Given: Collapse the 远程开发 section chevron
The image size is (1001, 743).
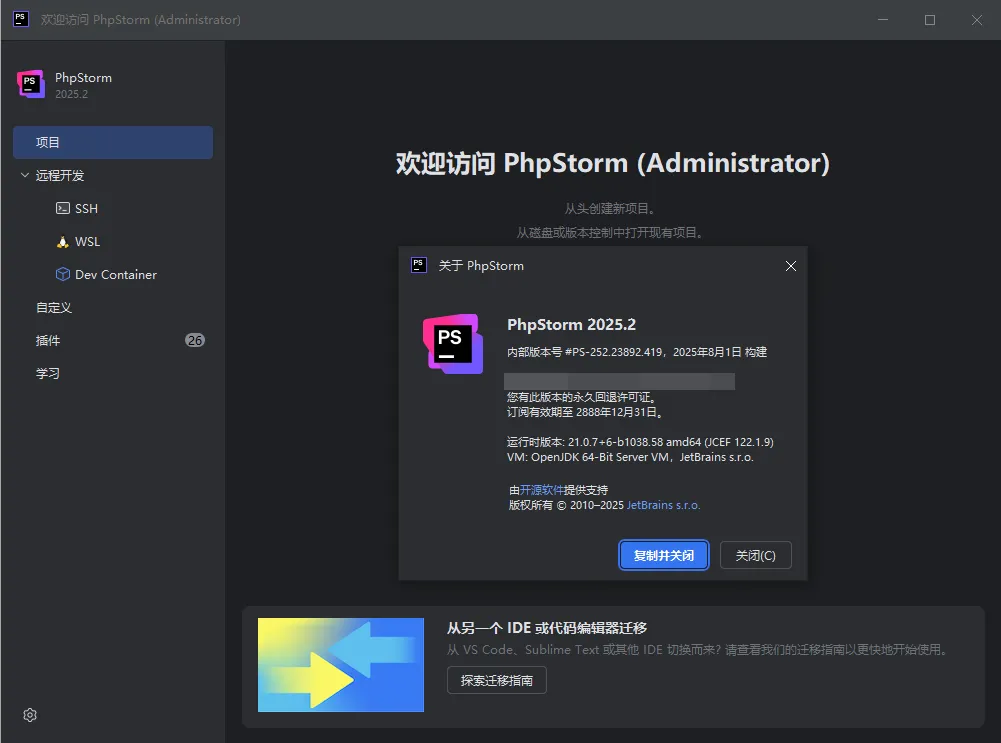Looking at the screenshot, I should (25, 176).
